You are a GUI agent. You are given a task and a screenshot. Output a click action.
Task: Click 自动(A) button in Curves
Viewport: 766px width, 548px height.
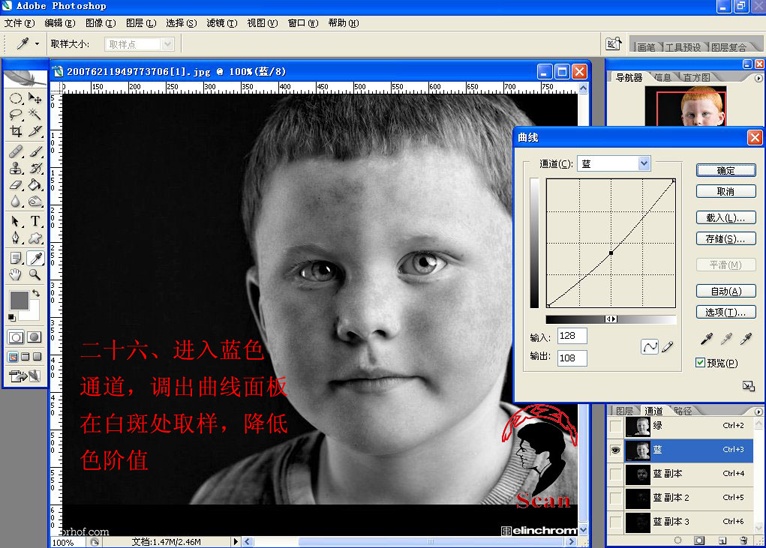click(726, 291)
